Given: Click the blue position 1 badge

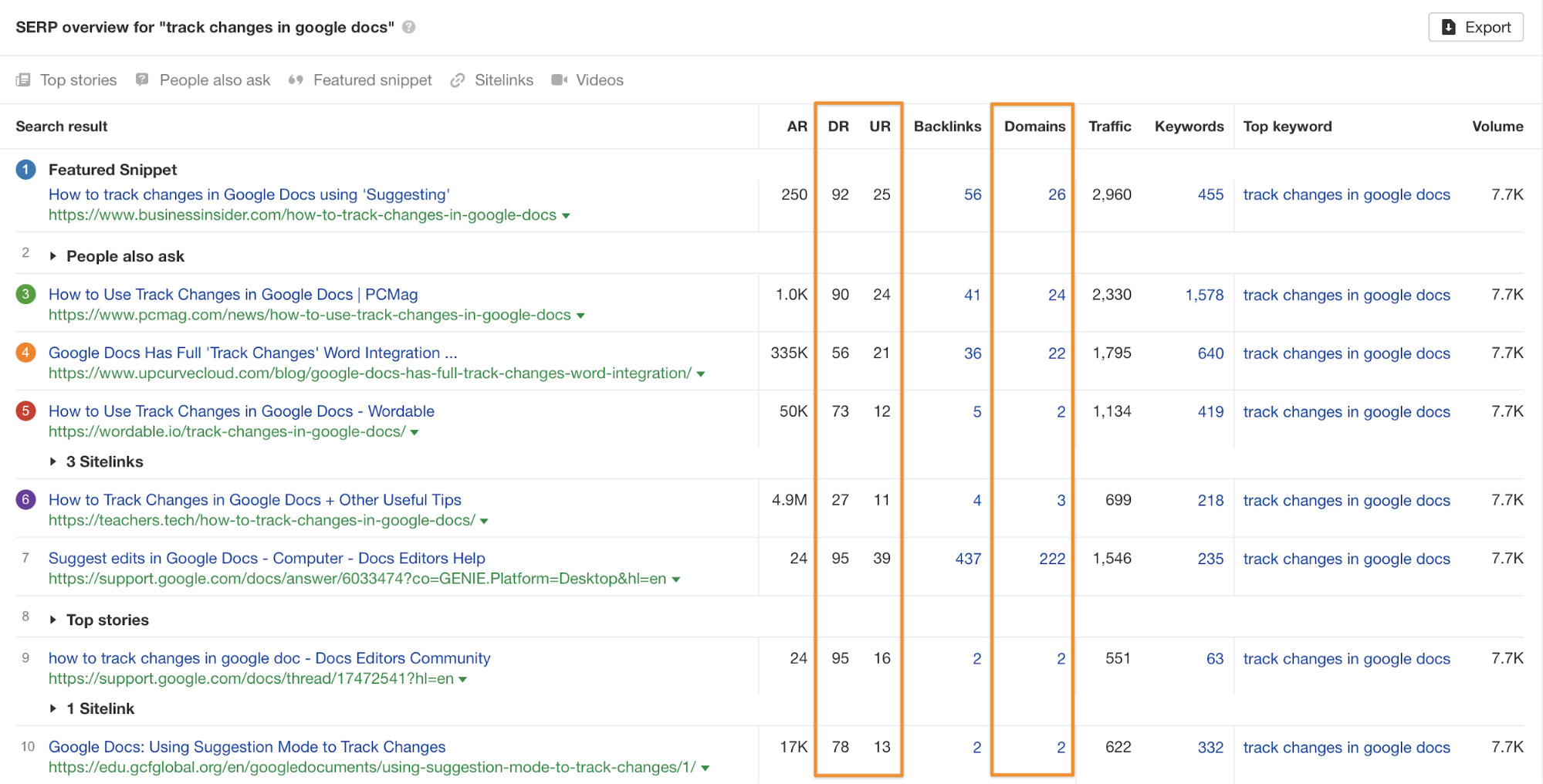Looking at the screenshot, I should (x=25, y=170).
